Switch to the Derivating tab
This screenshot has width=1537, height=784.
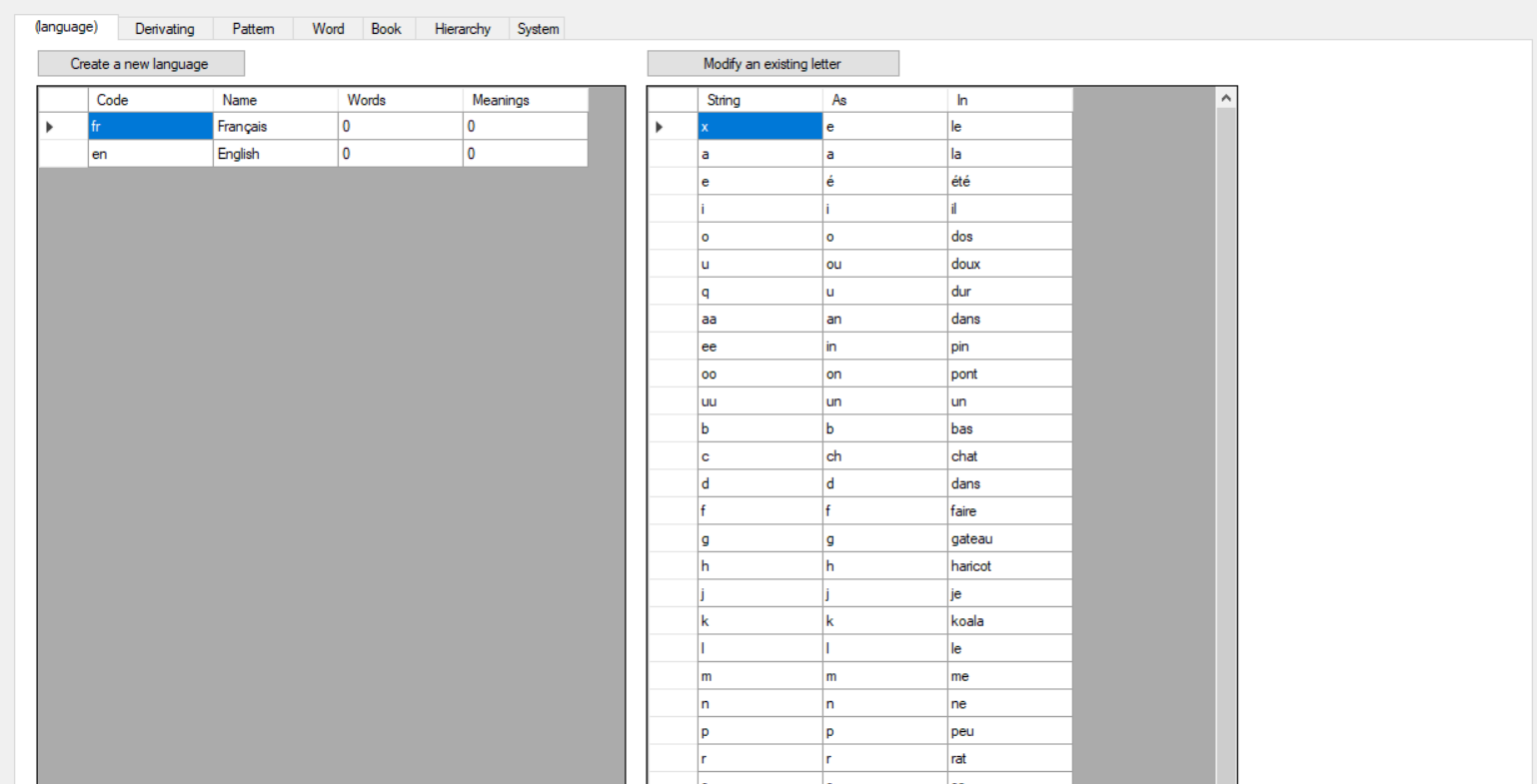pos(165,28)
